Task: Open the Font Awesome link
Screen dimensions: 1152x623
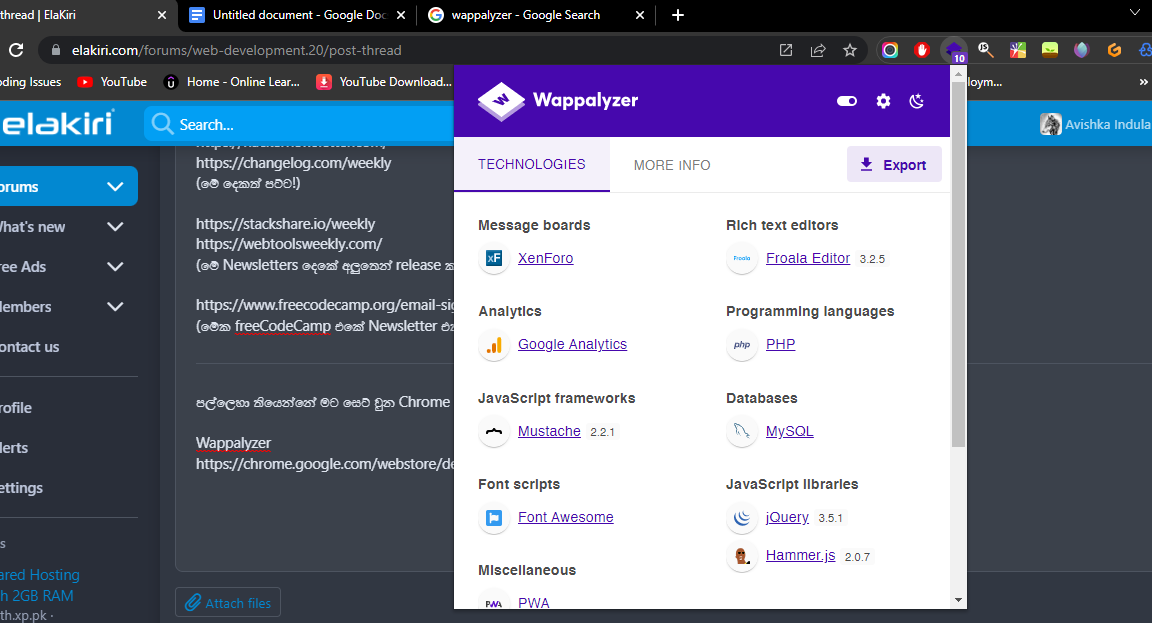Action: [x=566, y=517]
